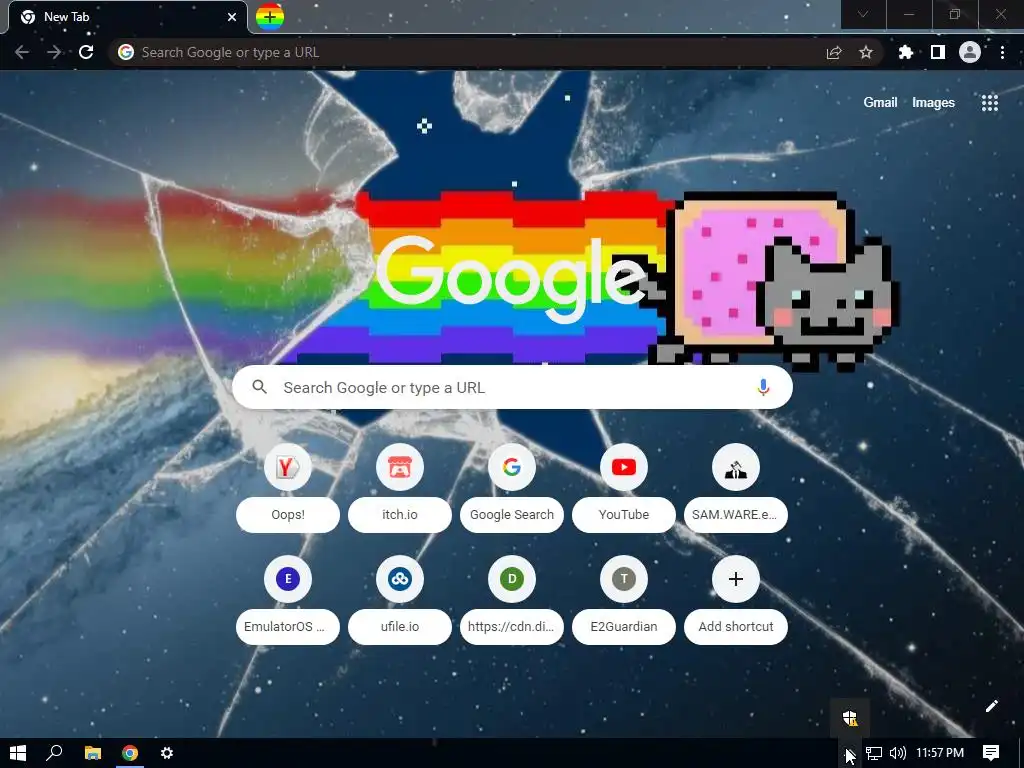Viewport: 1024px width, 768px height.
Task: Click the Chrome icon in the taskbar
Action: 130,753
